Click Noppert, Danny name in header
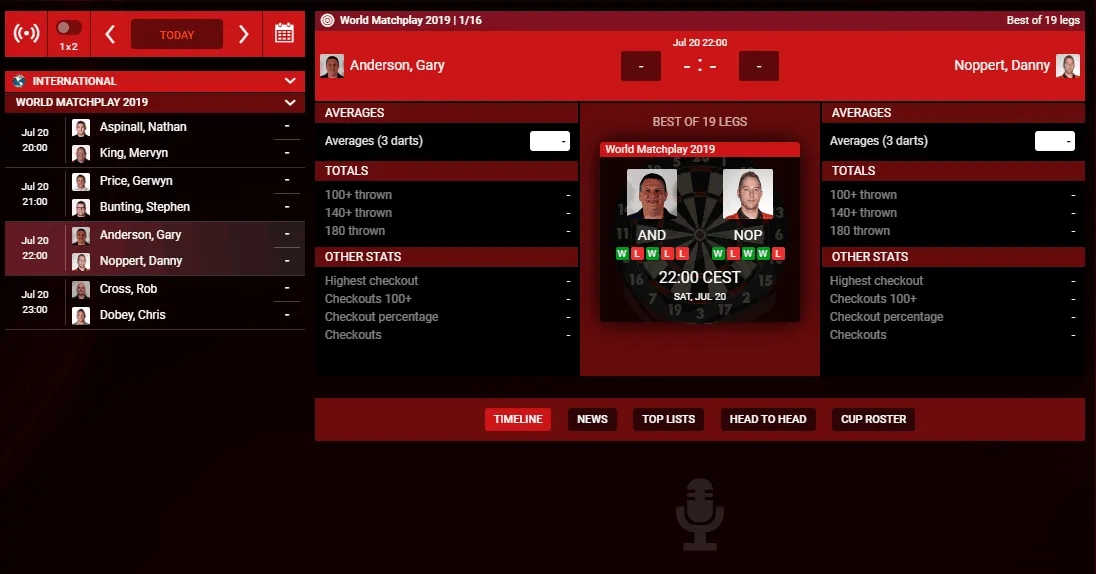 click(1002, 65)
